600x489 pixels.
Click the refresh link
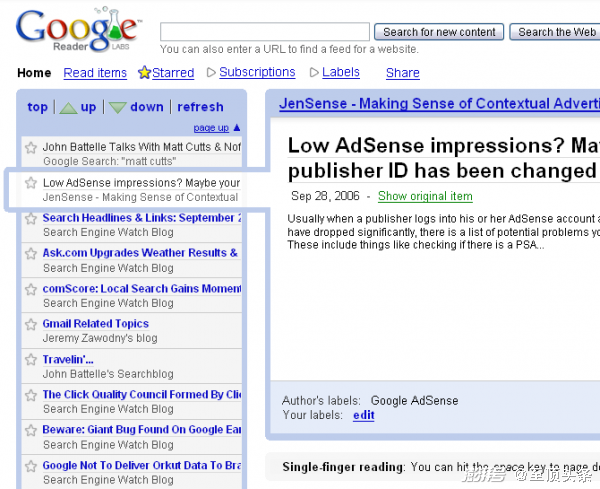click(x=200, y=107)
